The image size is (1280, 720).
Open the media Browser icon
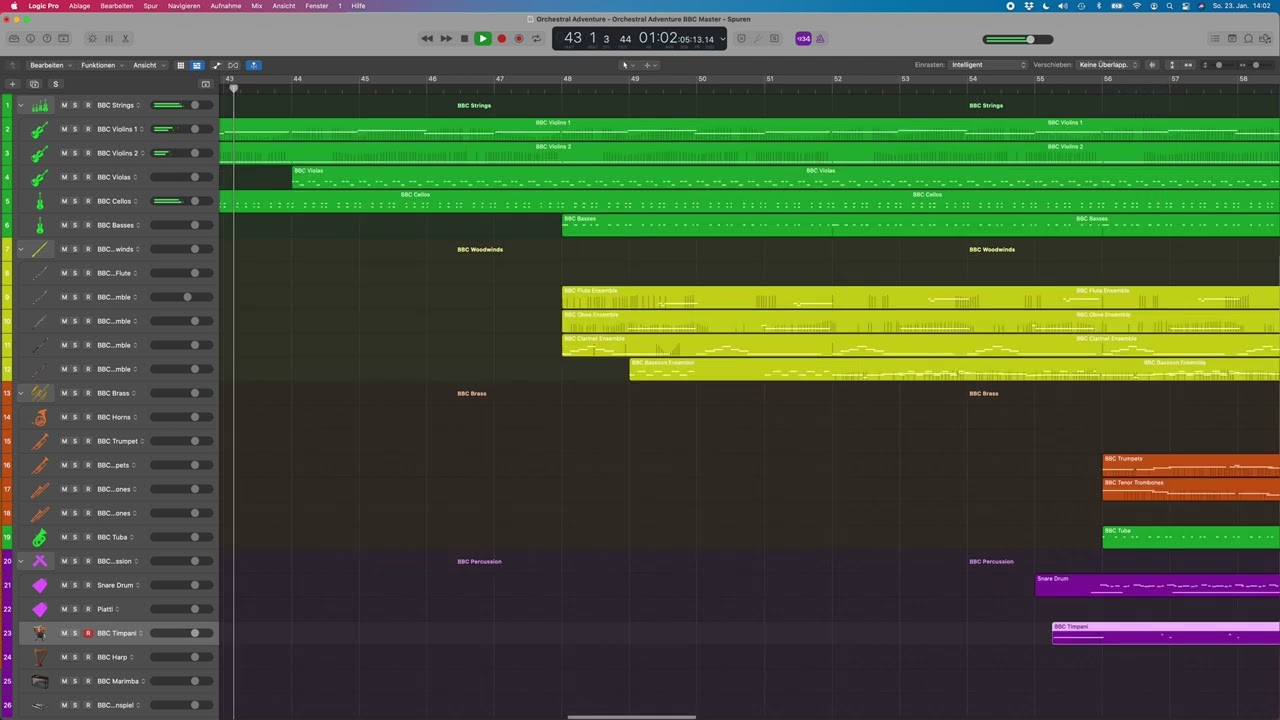pyautogui.click(x=1265, y=39)
